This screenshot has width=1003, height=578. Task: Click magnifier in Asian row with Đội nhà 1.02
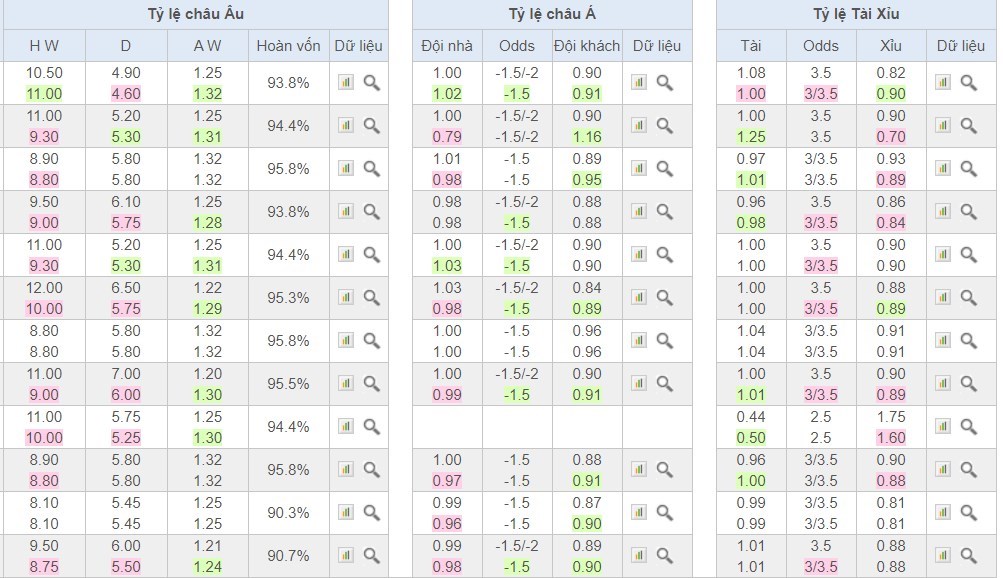coord(665,82)
